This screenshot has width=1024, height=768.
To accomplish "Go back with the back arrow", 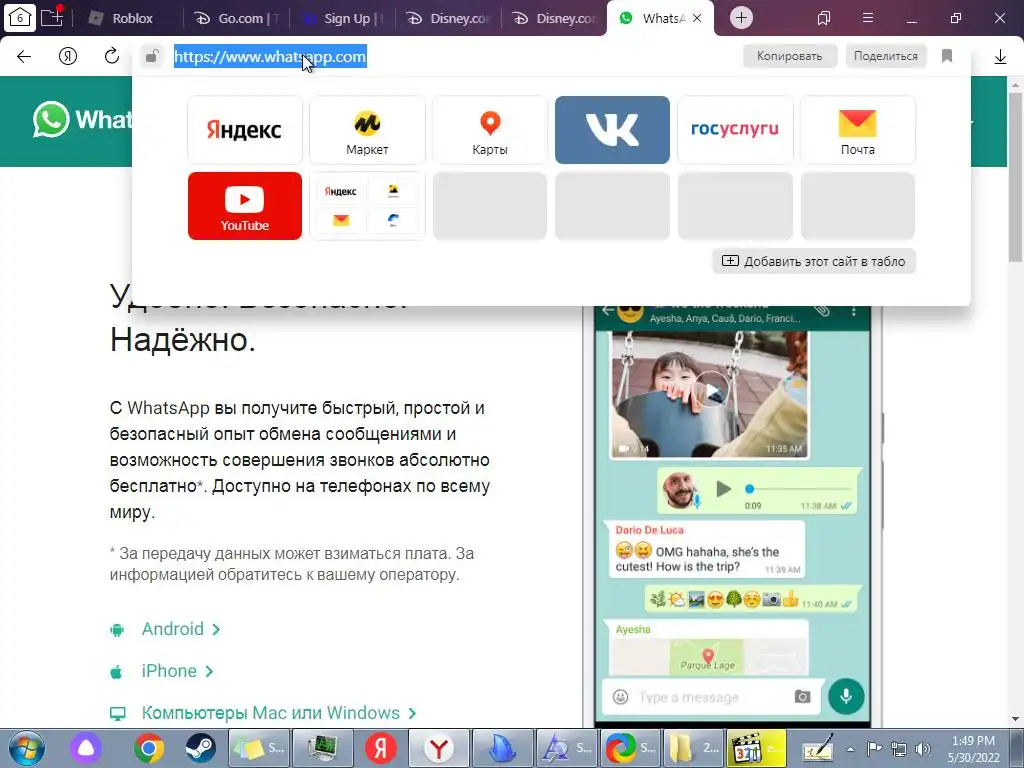I will [x=24, y=56].
